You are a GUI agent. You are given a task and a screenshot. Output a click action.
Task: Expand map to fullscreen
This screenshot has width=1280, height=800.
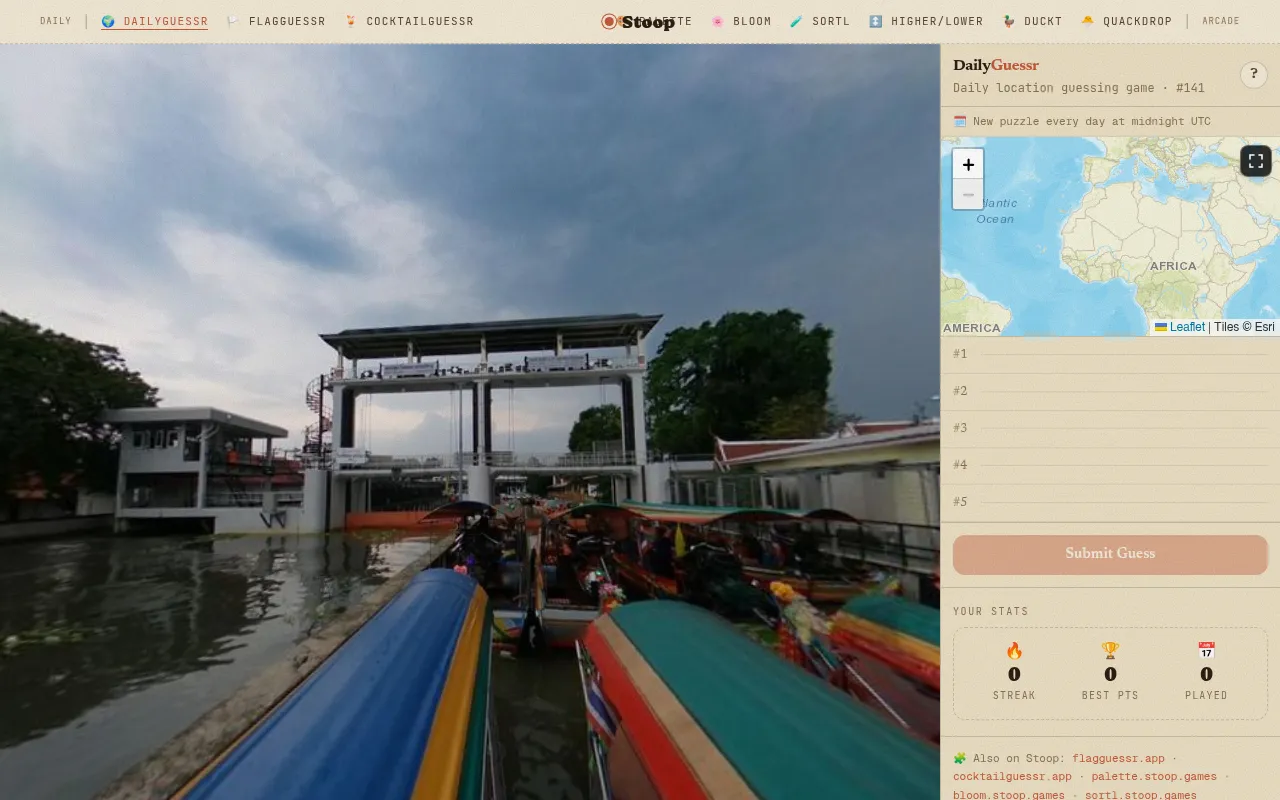[1256, 161]
